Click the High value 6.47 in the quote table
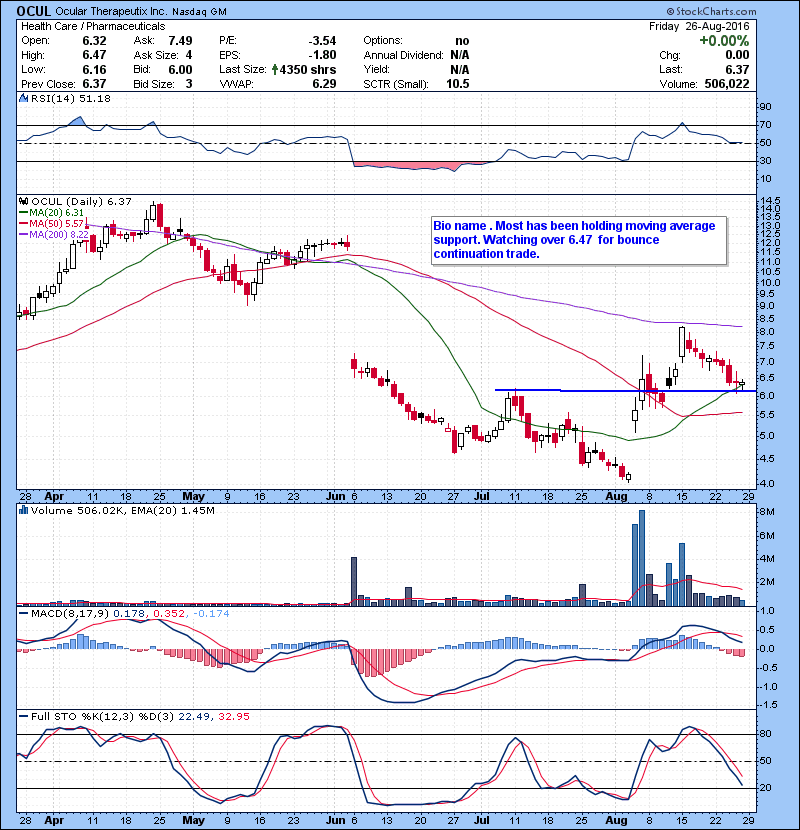 (x=94, y=55)
